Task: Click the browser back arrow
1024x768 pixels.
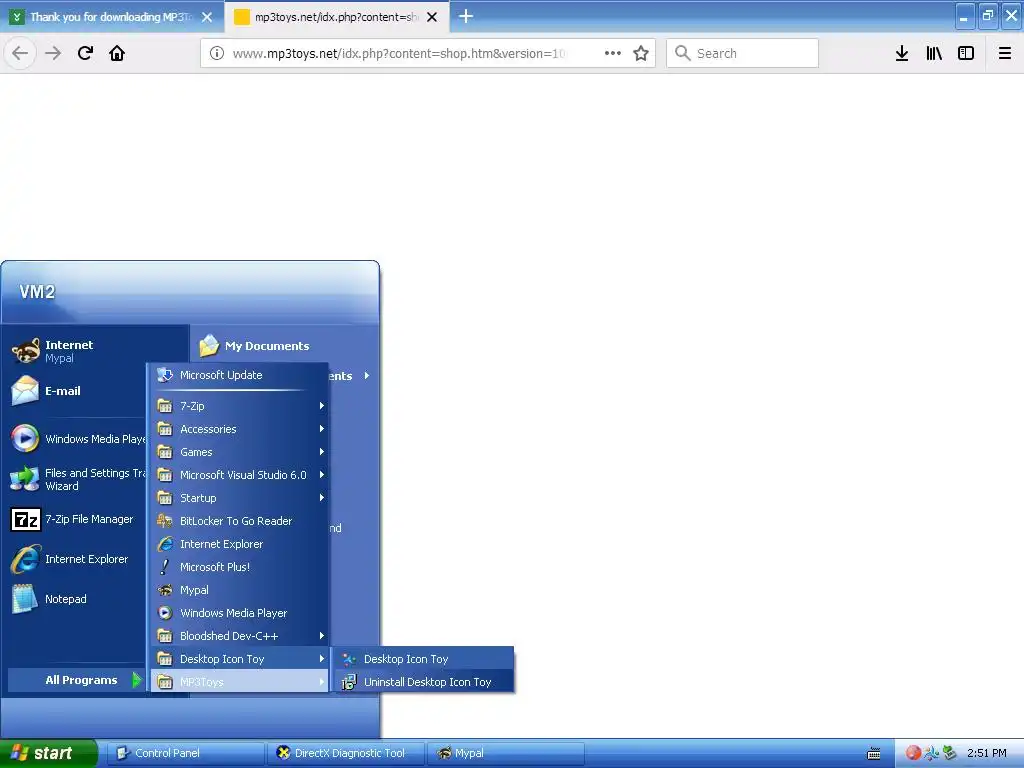Action: [x=20, y=53]
